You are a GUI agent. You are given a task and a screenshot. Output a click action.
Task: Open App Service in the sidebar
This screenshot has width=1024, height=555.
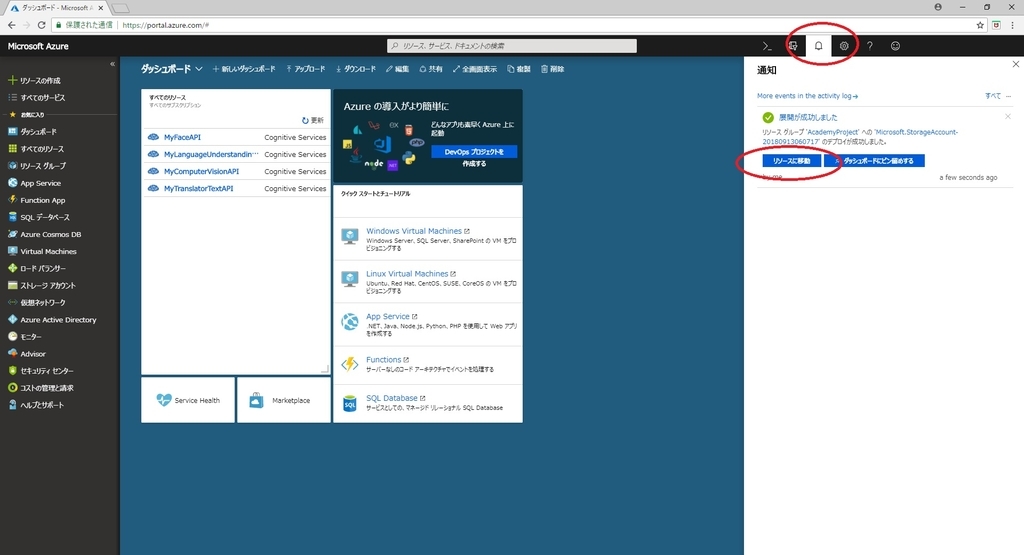(x=35, y=183)
